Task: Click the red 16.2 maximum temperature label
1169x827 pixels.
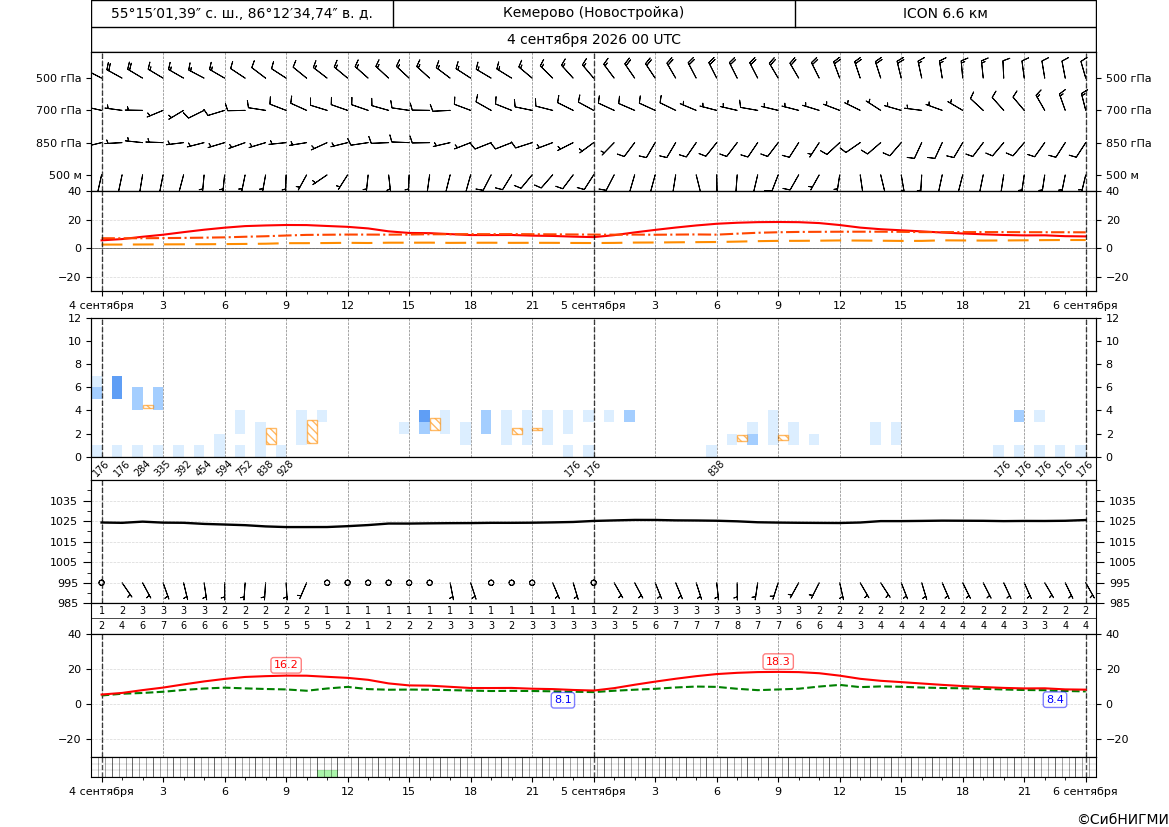Action: [x=286, y=664]
